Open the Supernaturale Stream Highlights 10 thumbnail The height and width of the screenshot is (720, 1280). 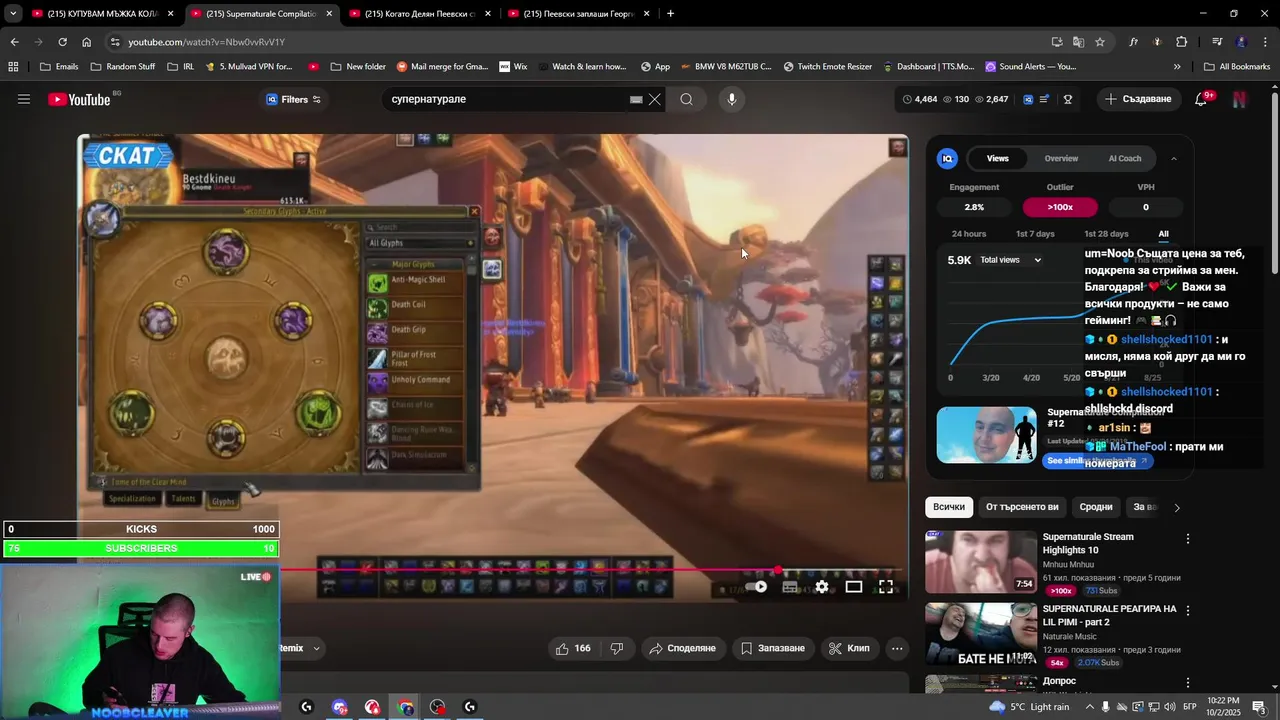(x=980, y=561)
